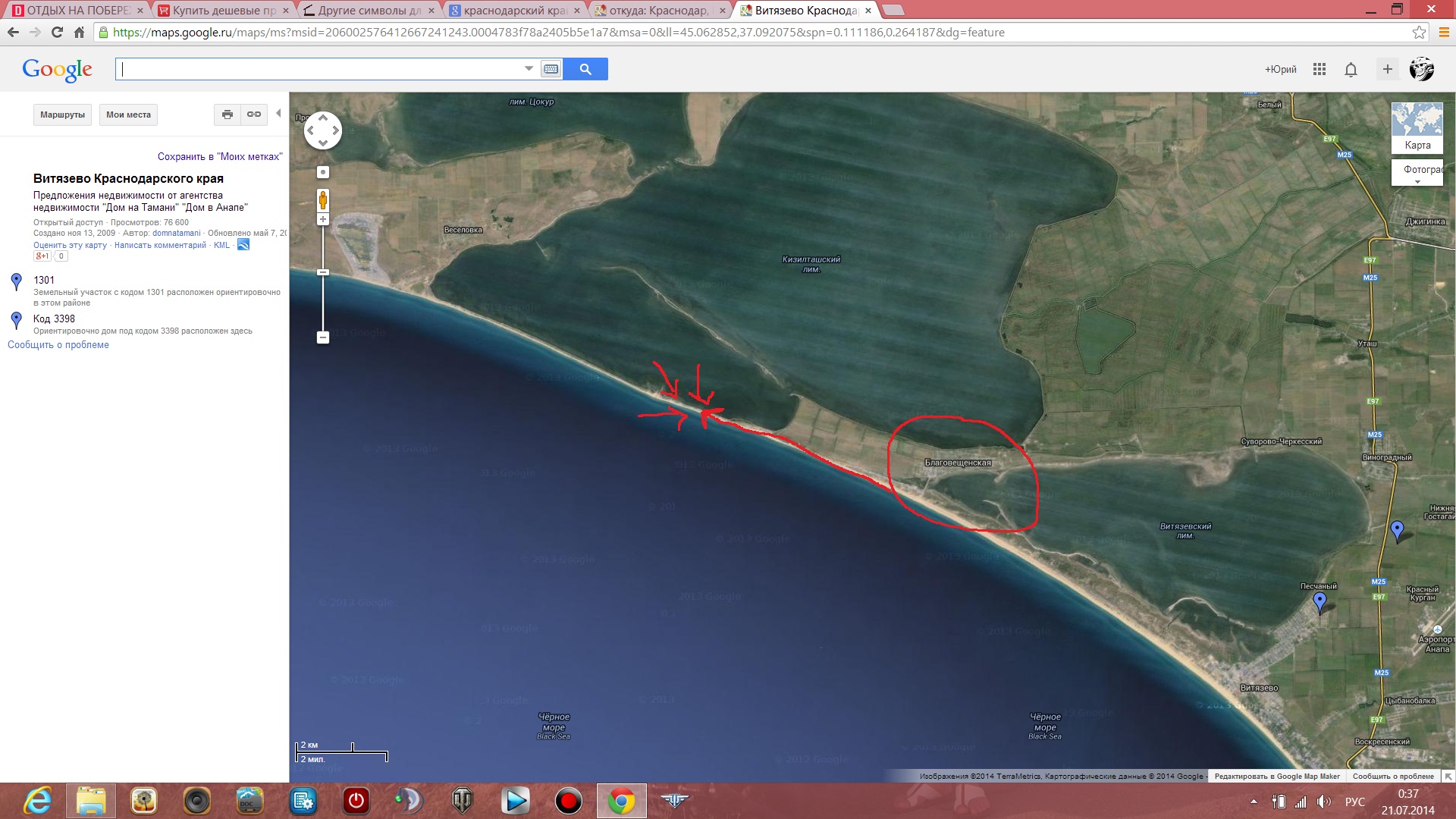Open the search box dropdown arrow
Screen dimensions: 1456x819
pos(529,68)
